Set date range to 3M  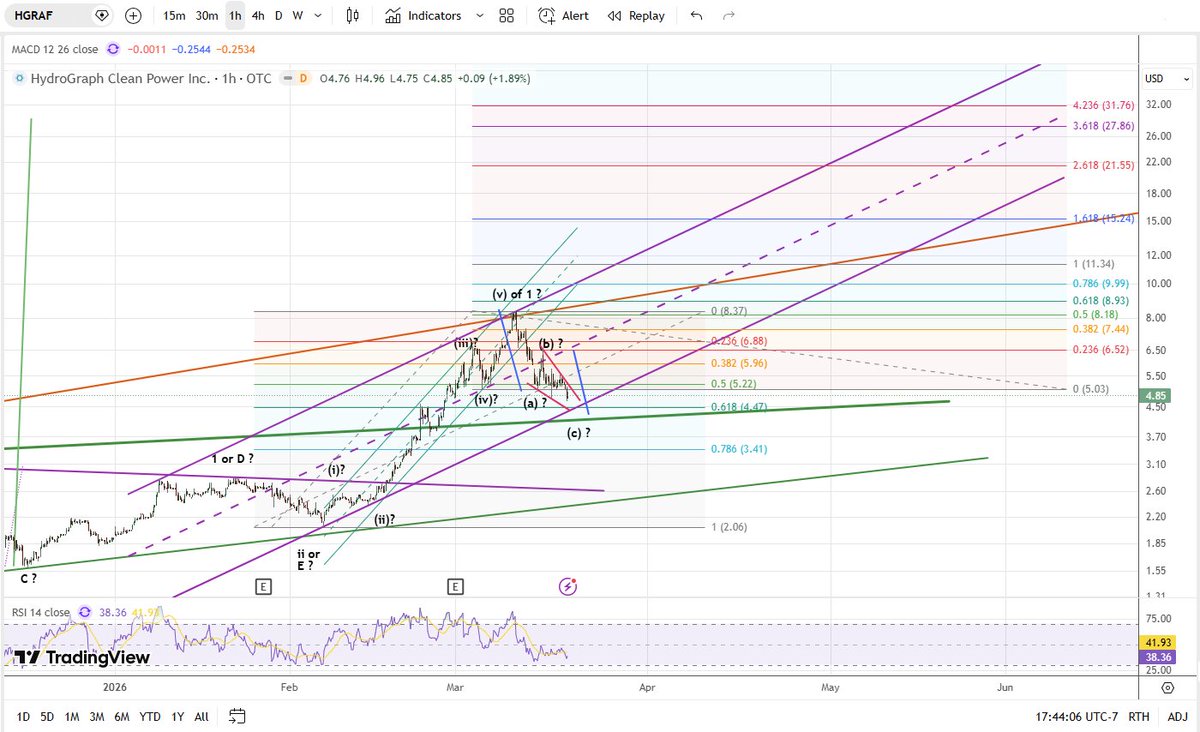(x=97, y=716)
